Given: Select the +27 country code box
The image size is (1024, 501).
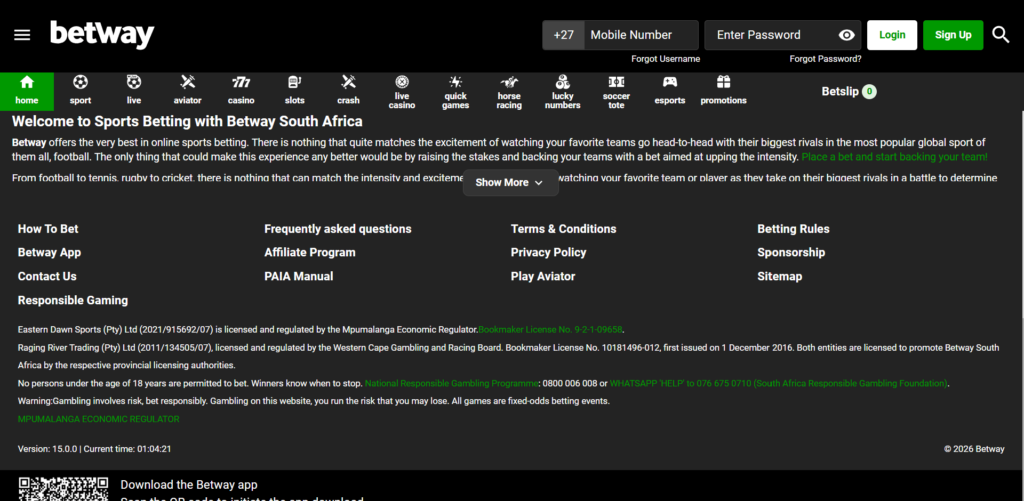Looking at the screenshot, I should click(563, 35).
